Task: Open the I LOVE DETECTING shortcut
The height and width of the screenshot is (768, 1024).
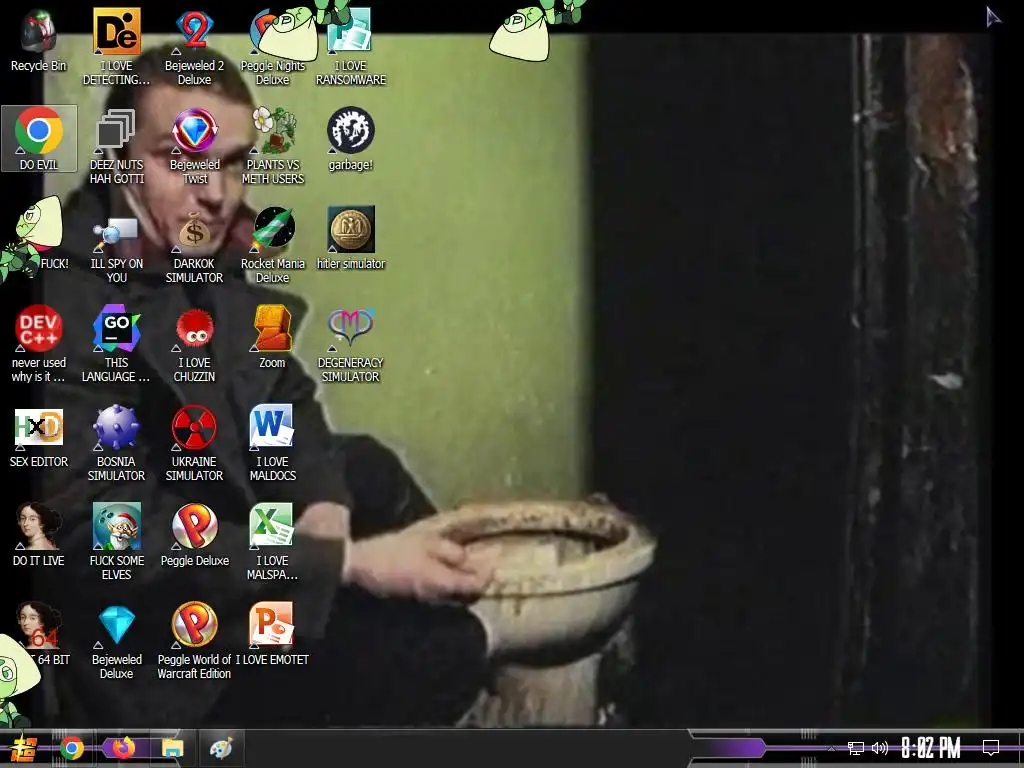Action: tap(116, 47)
